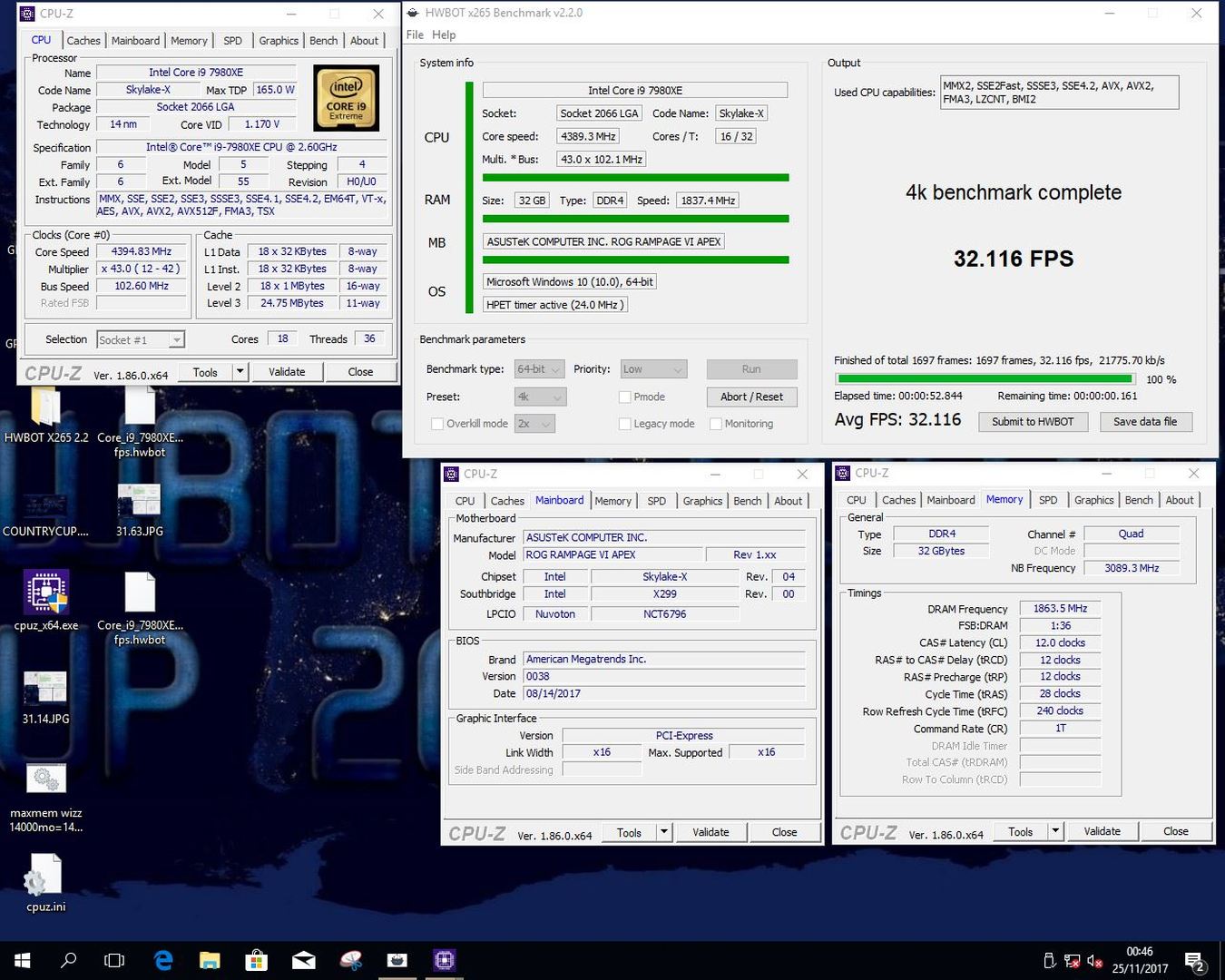The width and height of the screenshot is (1225, 980).
Task: Click the Core Speed 4394.83 MHz value
Action: point(142,251)
